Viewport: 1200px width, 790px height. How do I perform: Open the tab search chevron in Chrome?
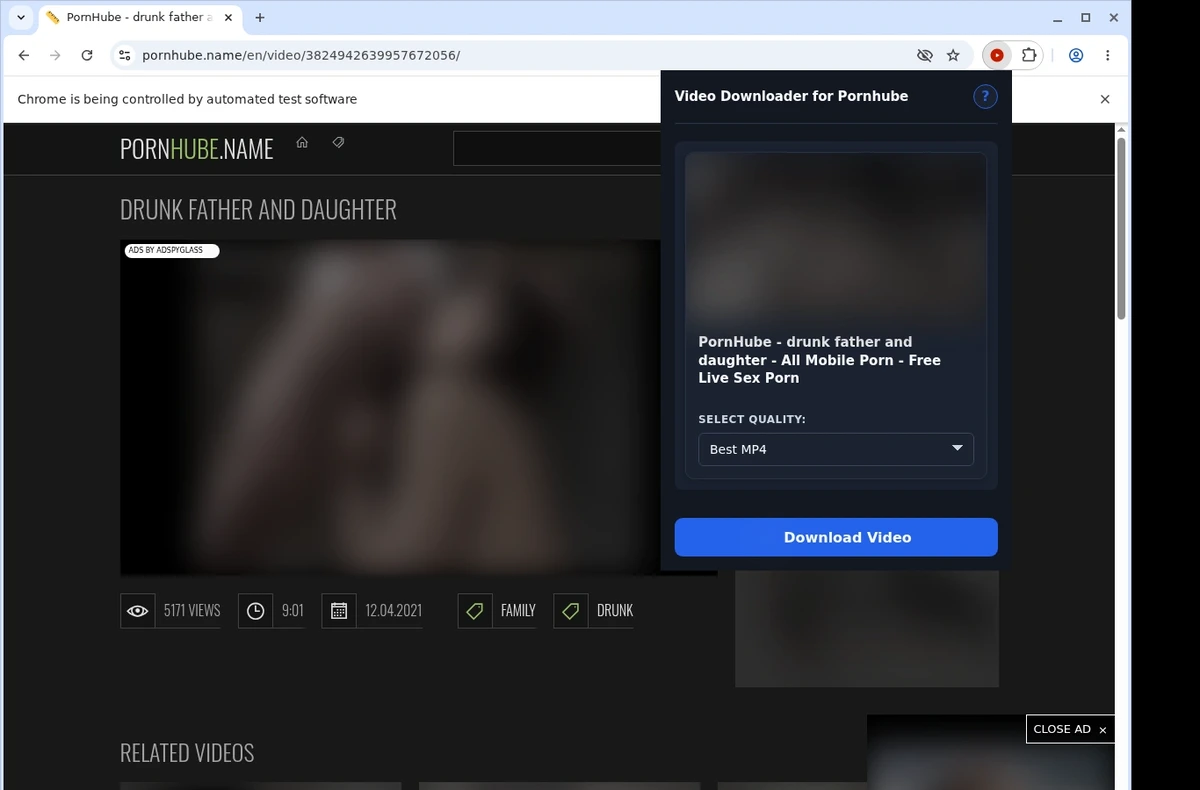(x=21, y=18)
